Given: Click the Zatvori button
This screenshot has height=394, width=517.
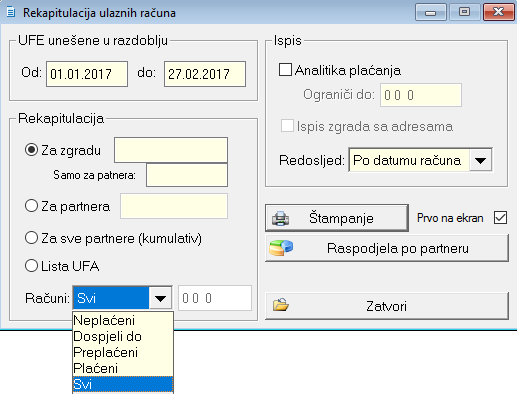Looking at the screenshot, I should click(387, 306).
